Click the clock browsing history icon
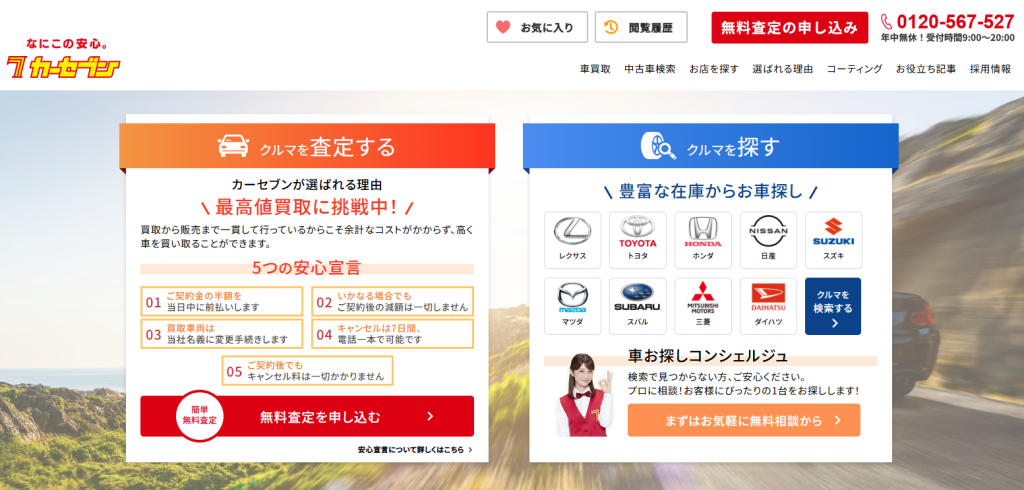The width and height of the screenshot is (1024, 490). tap(611, 27)
